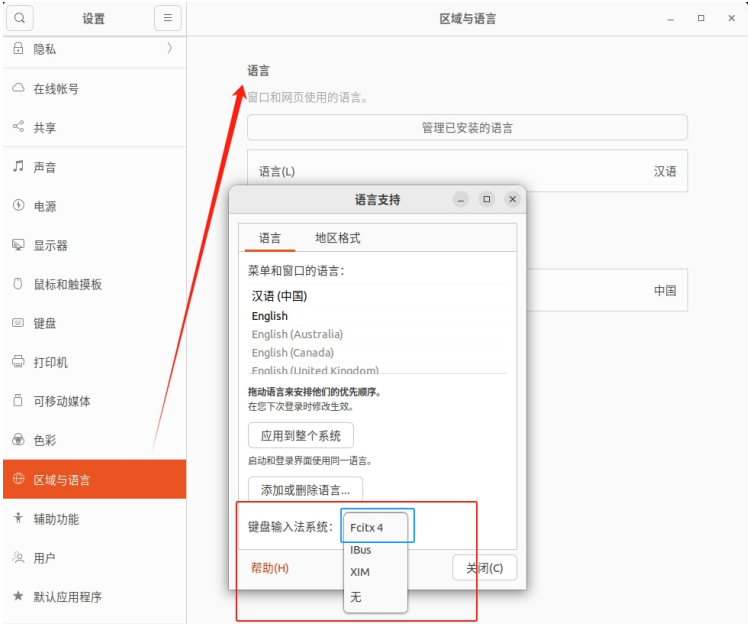
Task: Switch to the 地区格式 tab
Action: click(337, 238)
